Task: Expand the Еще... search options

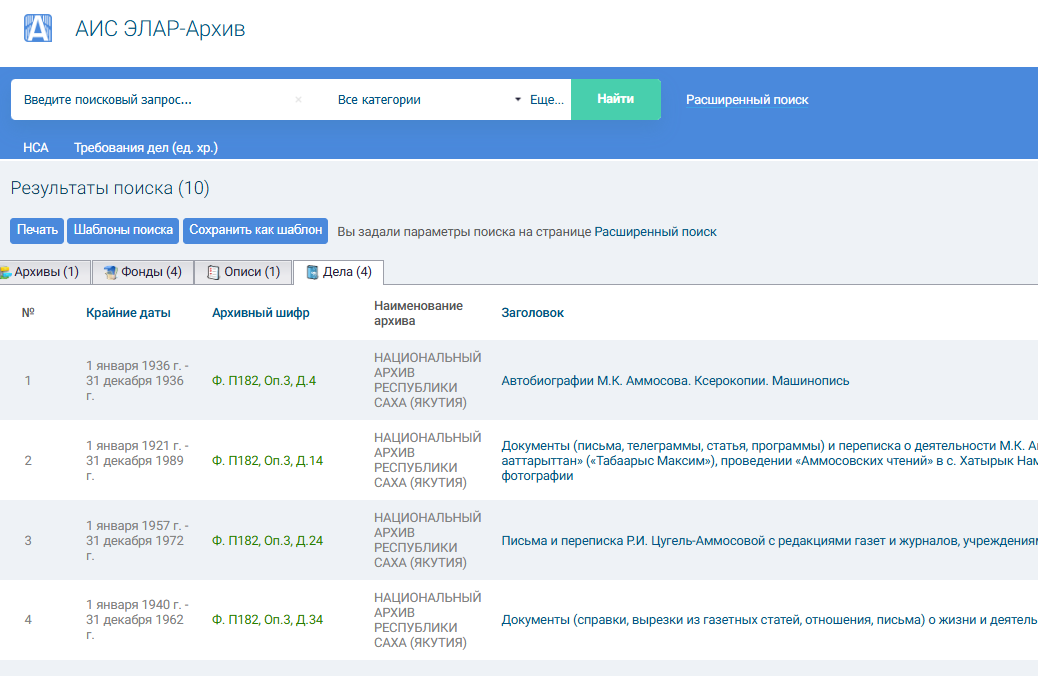Action: pyautogui.click(x=547, y=100)
